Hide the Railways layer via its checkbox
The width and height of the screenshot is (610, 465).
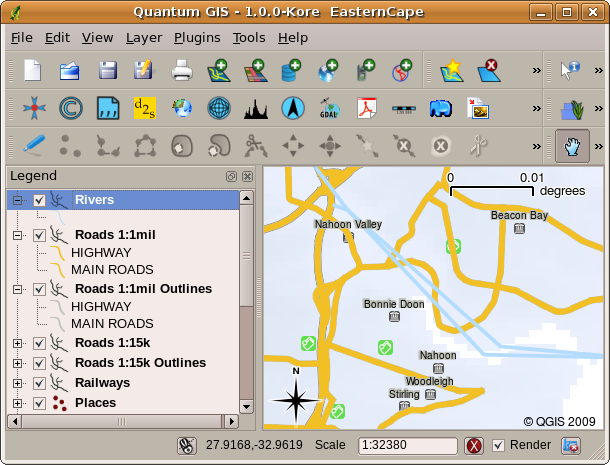click(39, 383)
